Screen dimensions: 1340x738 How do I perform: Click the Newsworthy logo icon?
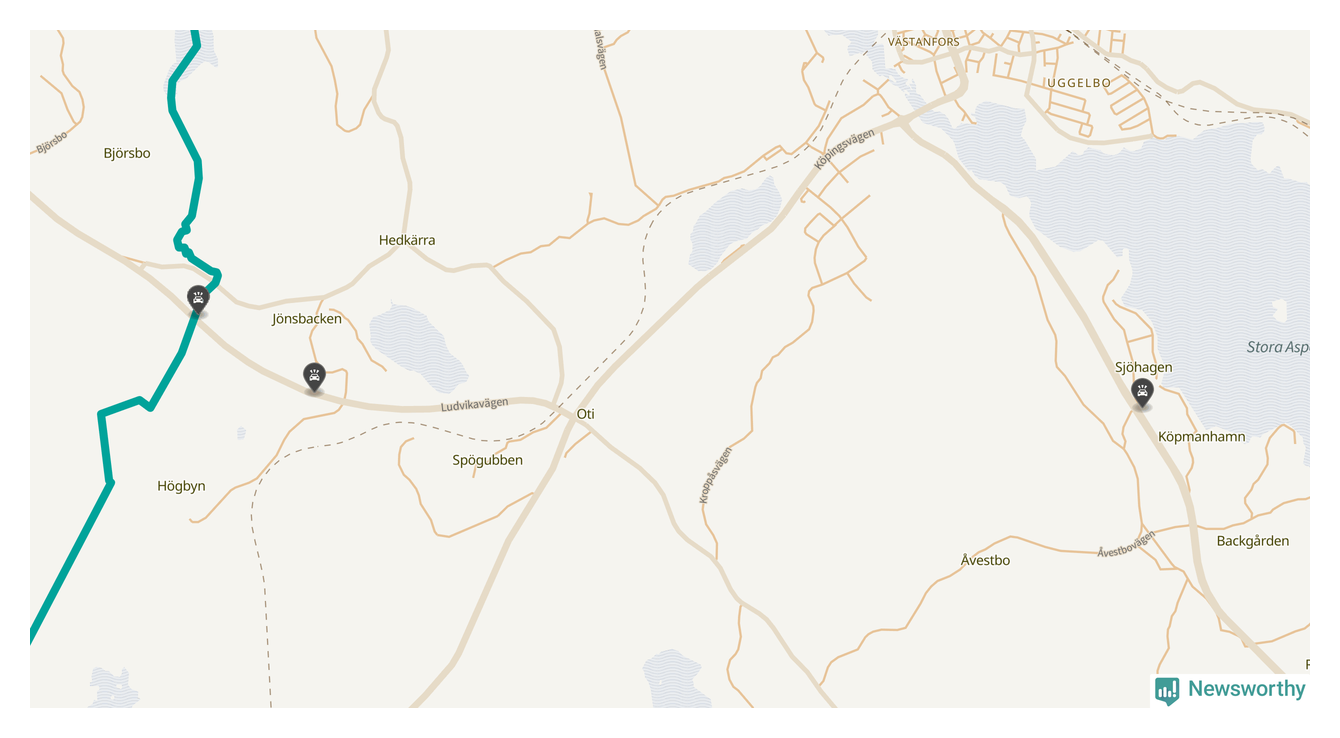[1167, 691]
